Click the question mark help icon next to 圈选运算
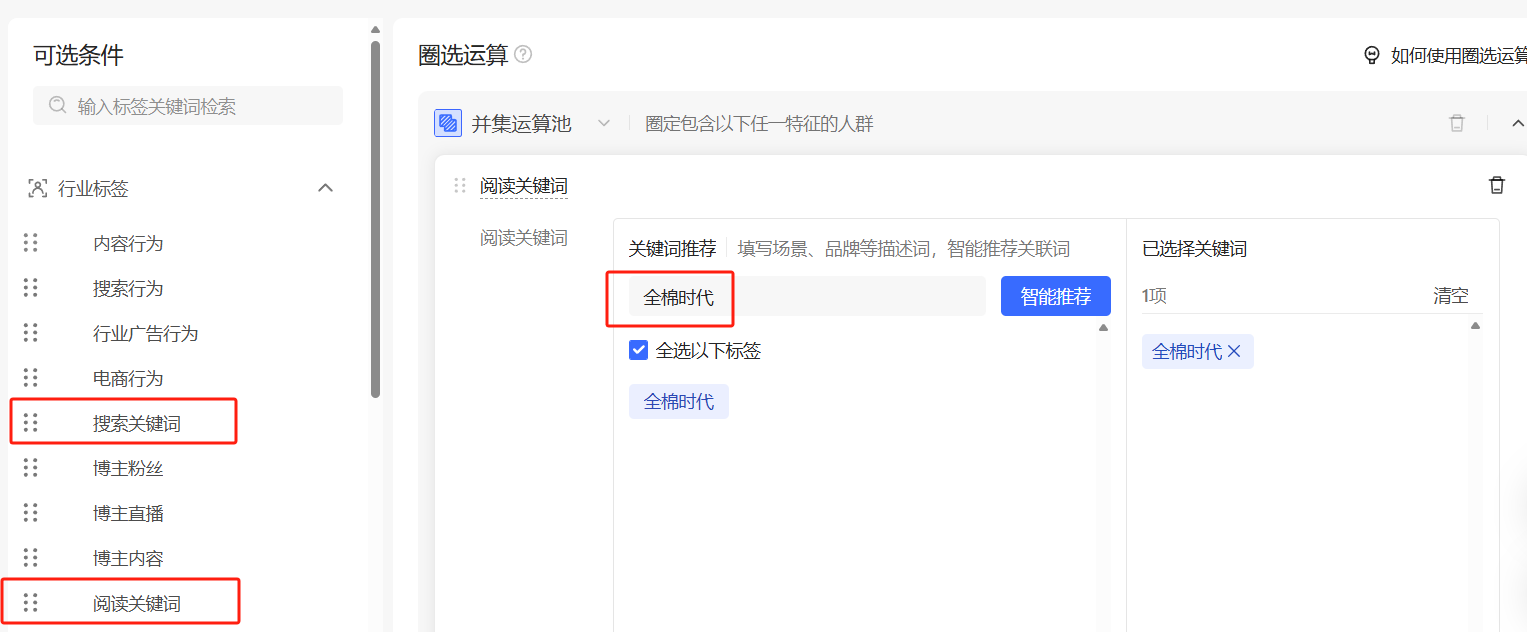Screen dimensions: 1527x632 coord(524,55)
